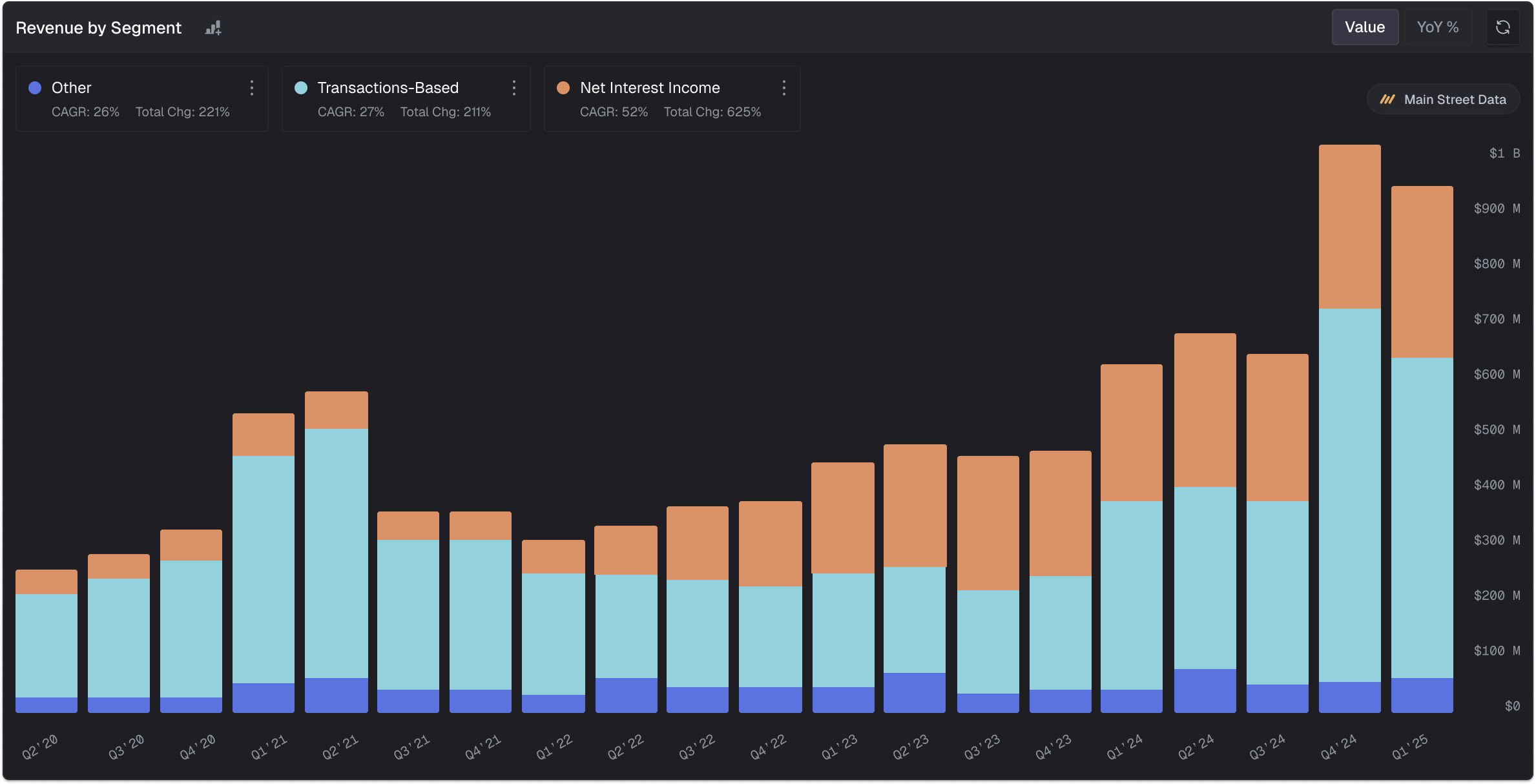Click the Revenue by Segment title
The image size is (1536, 784).
tap(98, 28)
